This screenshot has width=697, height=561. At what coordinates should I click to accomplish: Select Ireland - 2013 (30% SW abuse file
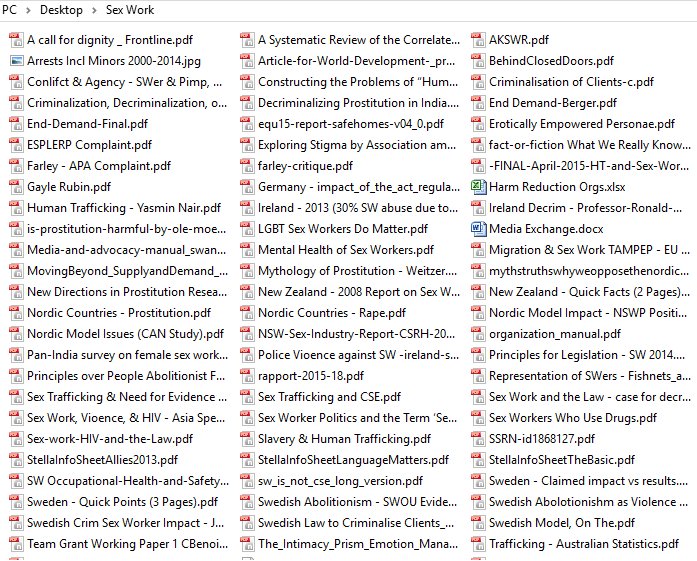click(x=358, y=208)
